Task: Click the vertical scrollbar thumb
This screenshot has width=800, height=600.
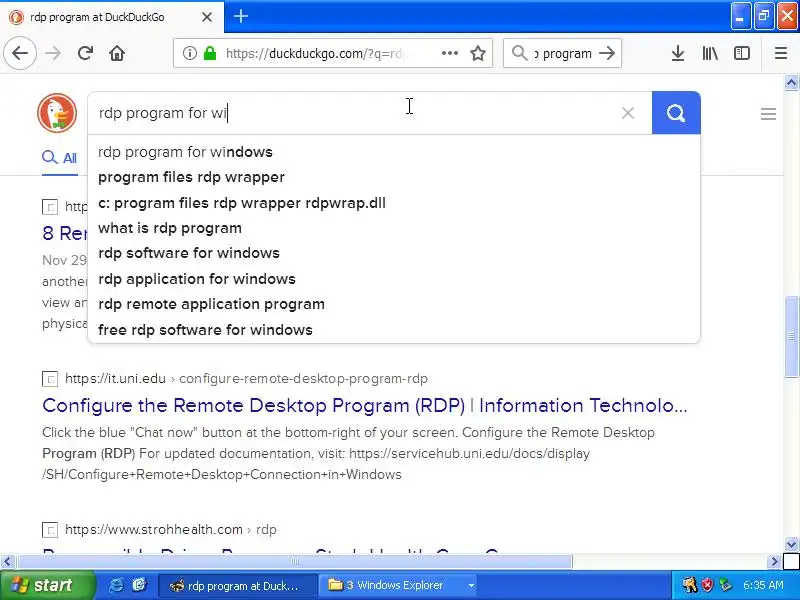Action: (x=791, y=336)
